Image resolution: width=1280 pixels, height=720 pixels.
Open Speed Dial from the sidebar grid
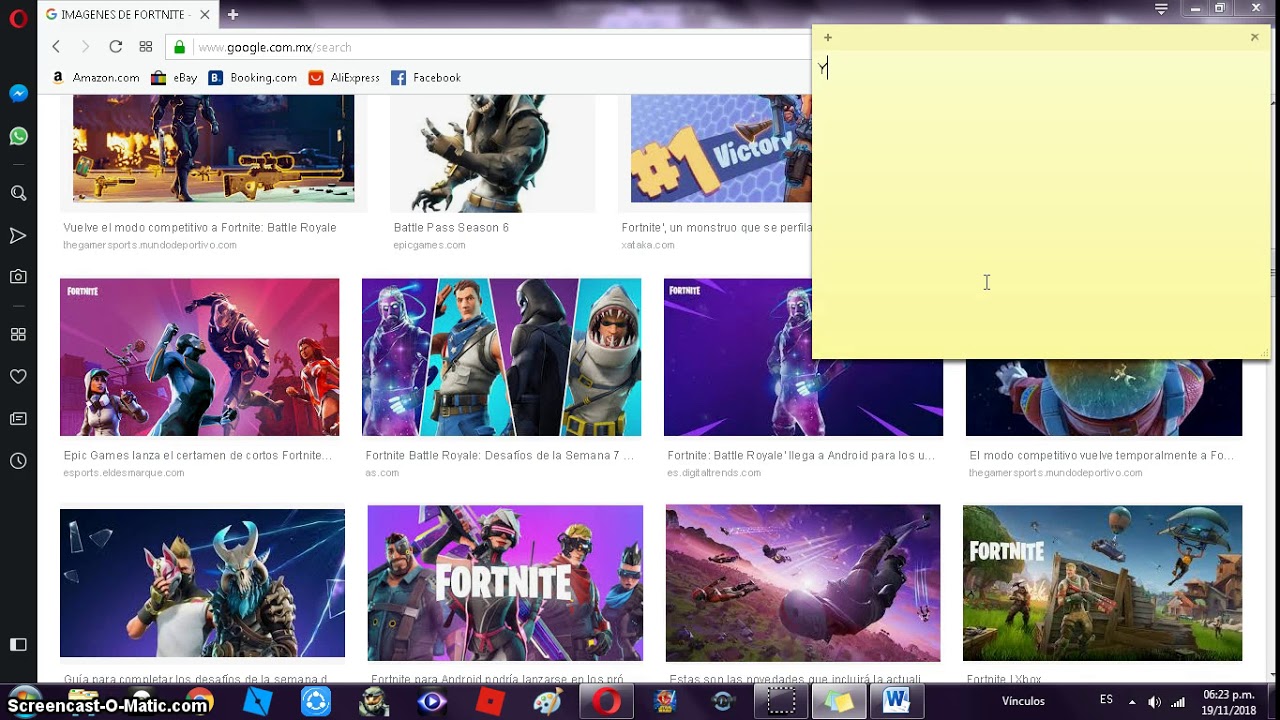coord(18,334)
